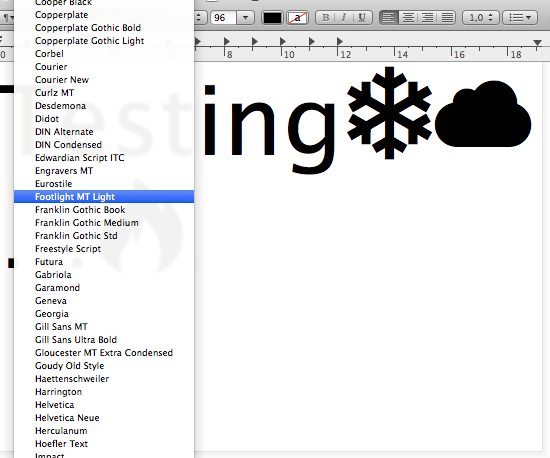Select the Courier font
550x458 pixels.
coord(104,67)
